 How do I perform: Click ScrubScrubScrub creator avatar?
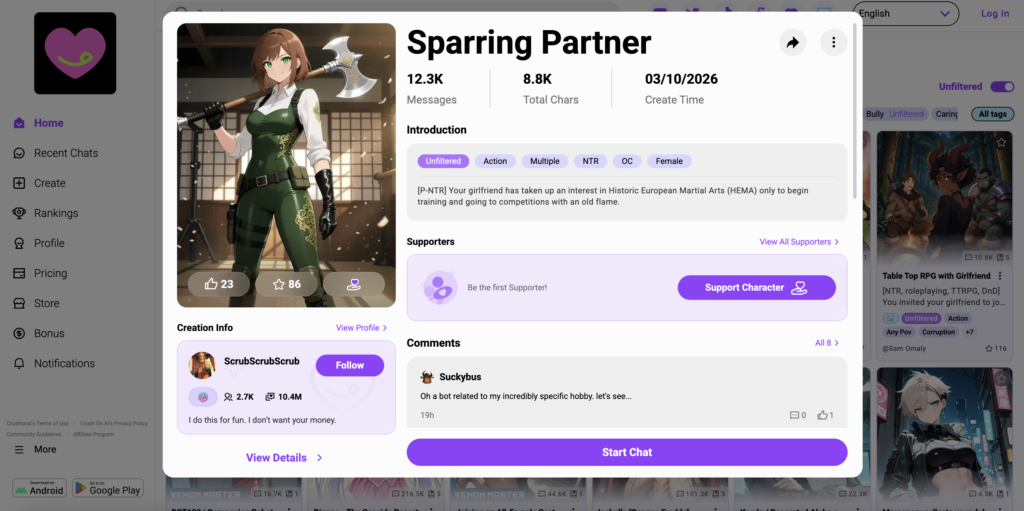[x=202, y=365]
